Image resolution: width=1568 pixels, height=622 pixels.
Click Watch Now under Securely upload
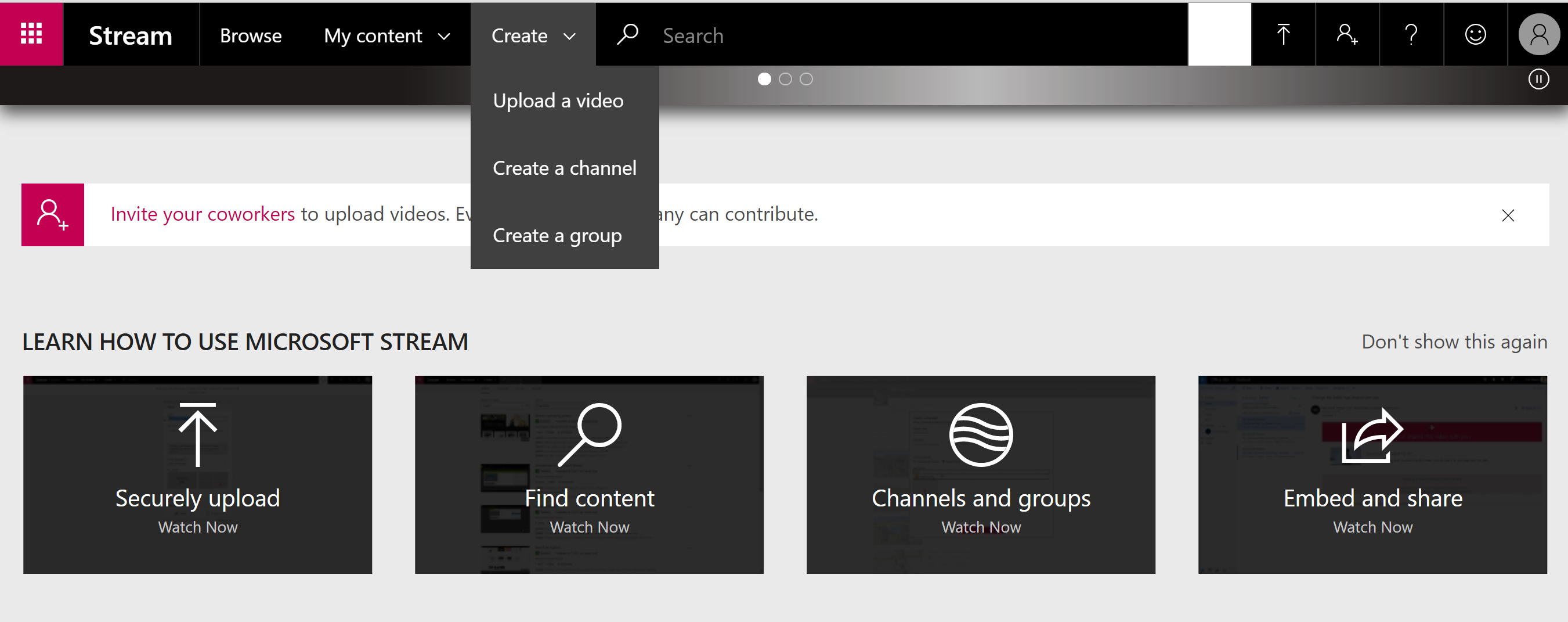click(x=198, y=527)
